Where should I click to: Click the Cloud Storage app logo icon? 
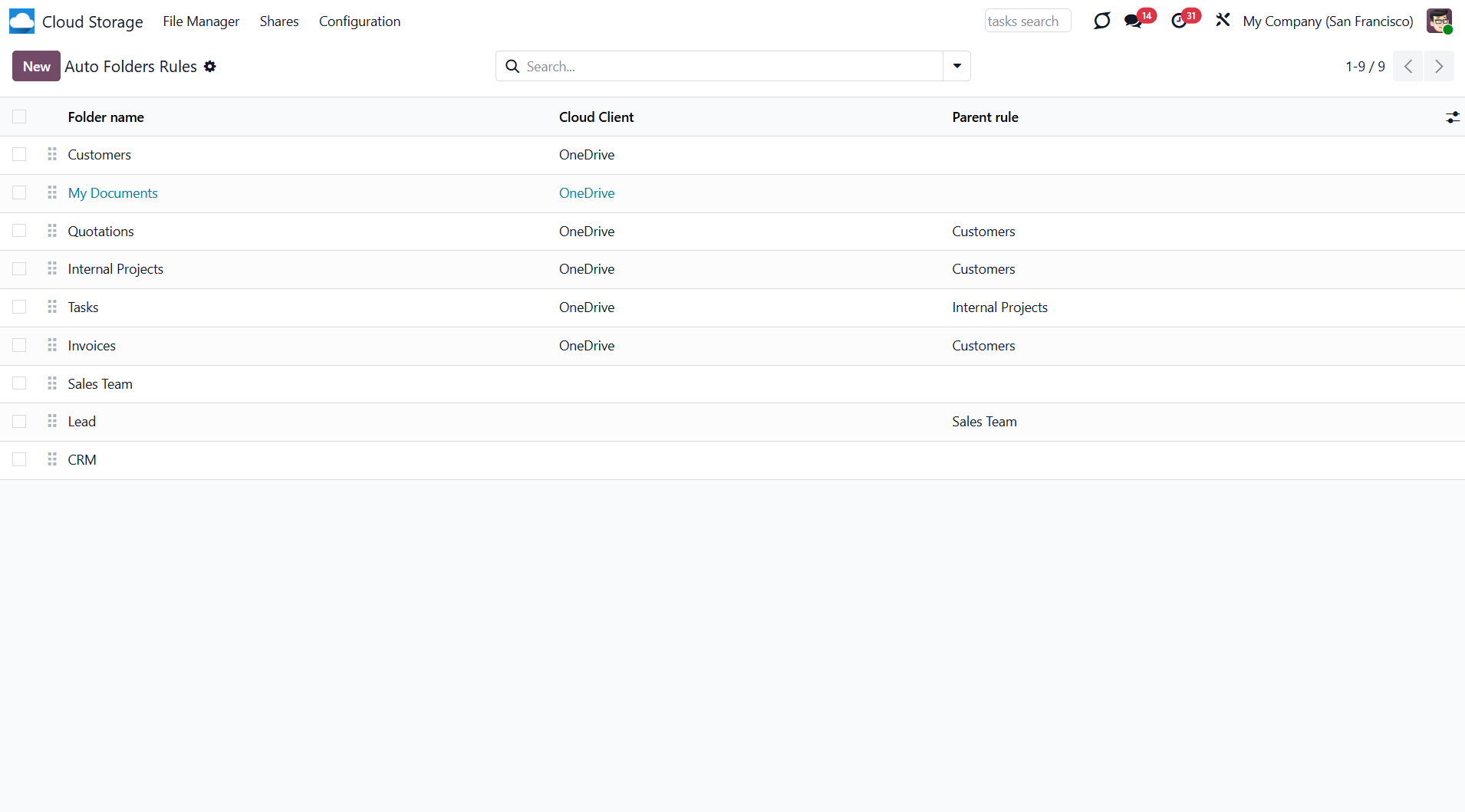click(x=21, y=21)
